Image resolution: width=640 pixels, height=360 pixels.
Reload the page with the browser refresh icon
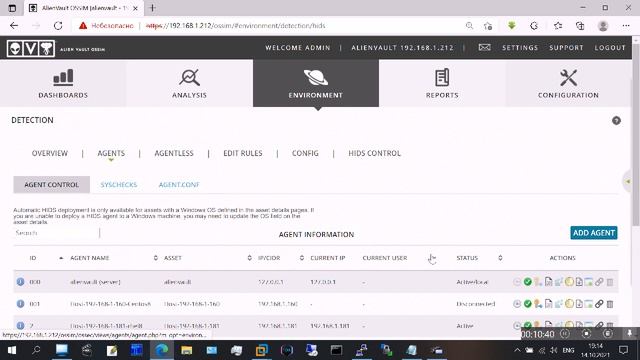click(x=58, y=26)
